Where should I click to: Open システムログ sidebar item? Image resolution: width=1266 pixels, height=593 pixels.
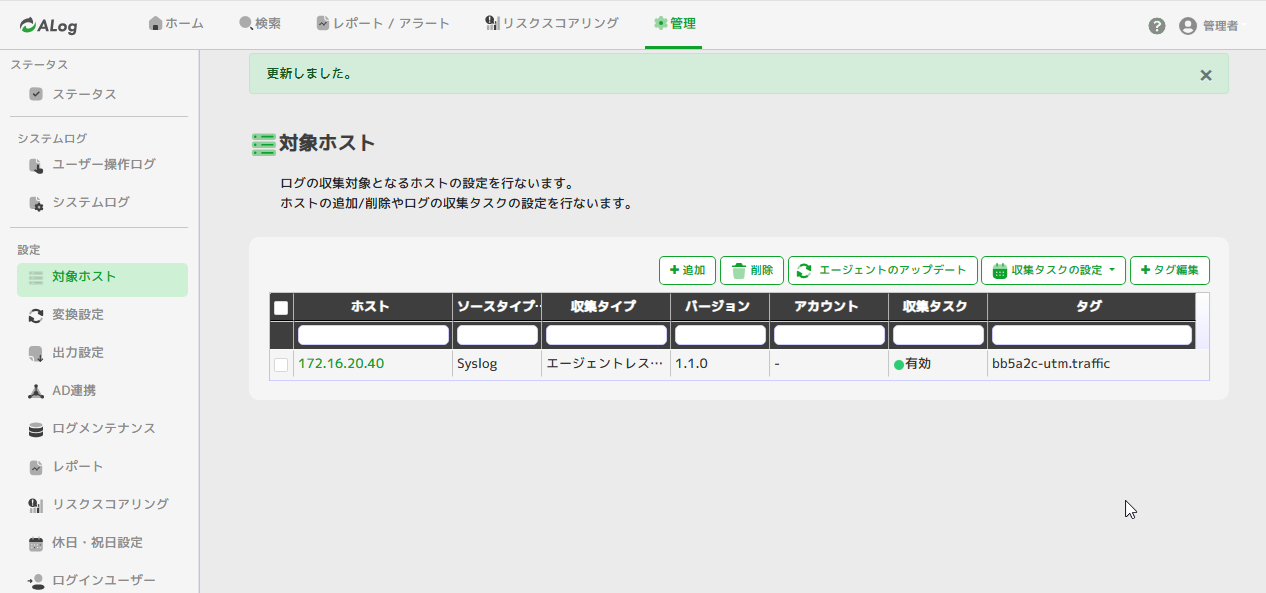[x=102, y=202]
